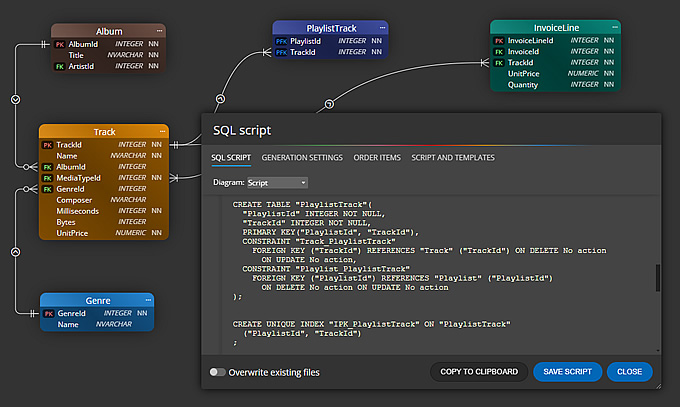Select the Title column in Album table

[108, 55]
